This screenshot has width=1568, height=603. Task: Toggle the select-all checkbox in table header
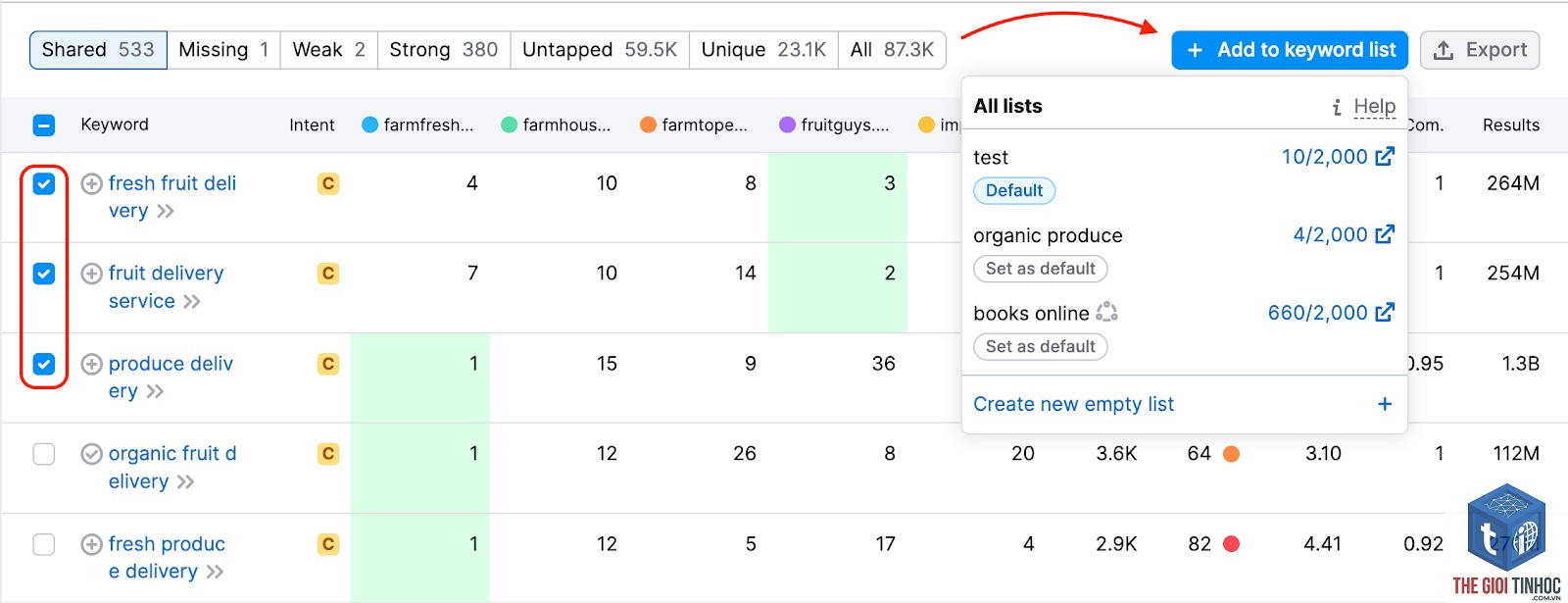(44, 125)
